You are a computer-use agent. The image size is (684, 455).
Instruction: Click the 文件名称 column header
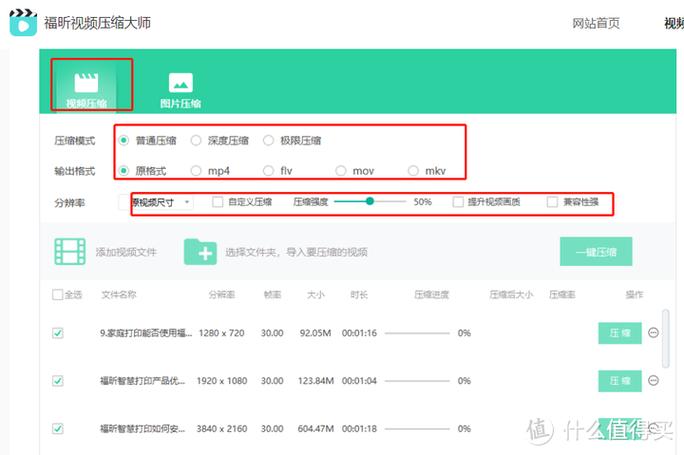point(119,294)
